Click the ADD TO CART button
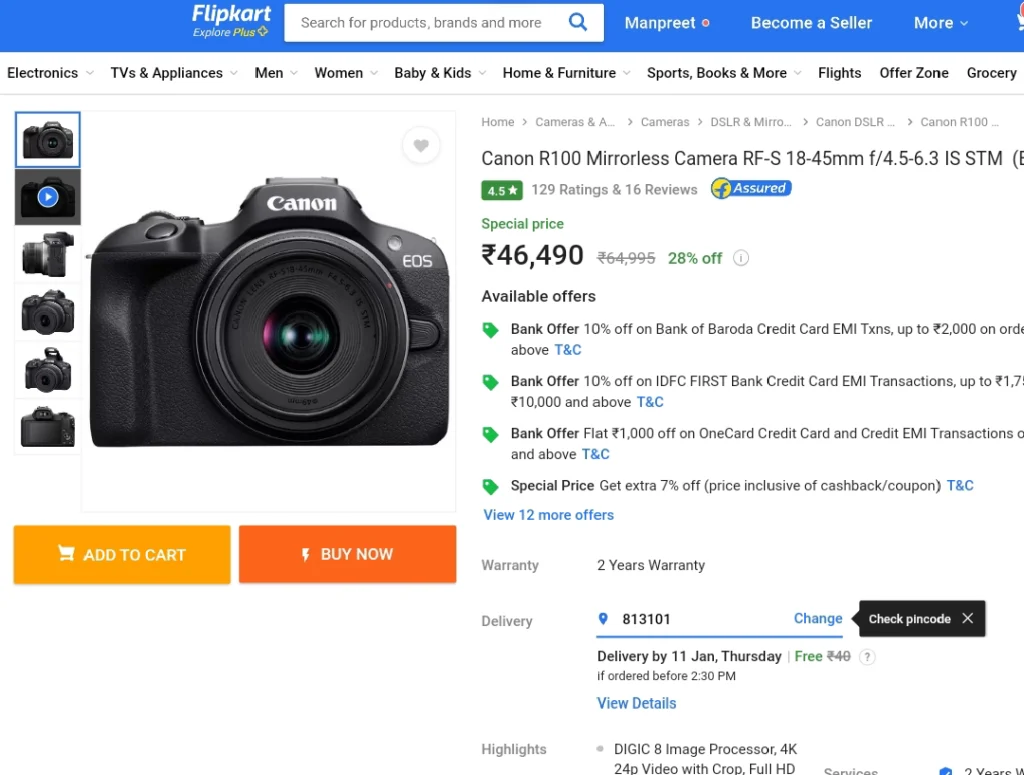Image resolution: width=1024 pixels, height=775 pixels. [x=122, y=554]
